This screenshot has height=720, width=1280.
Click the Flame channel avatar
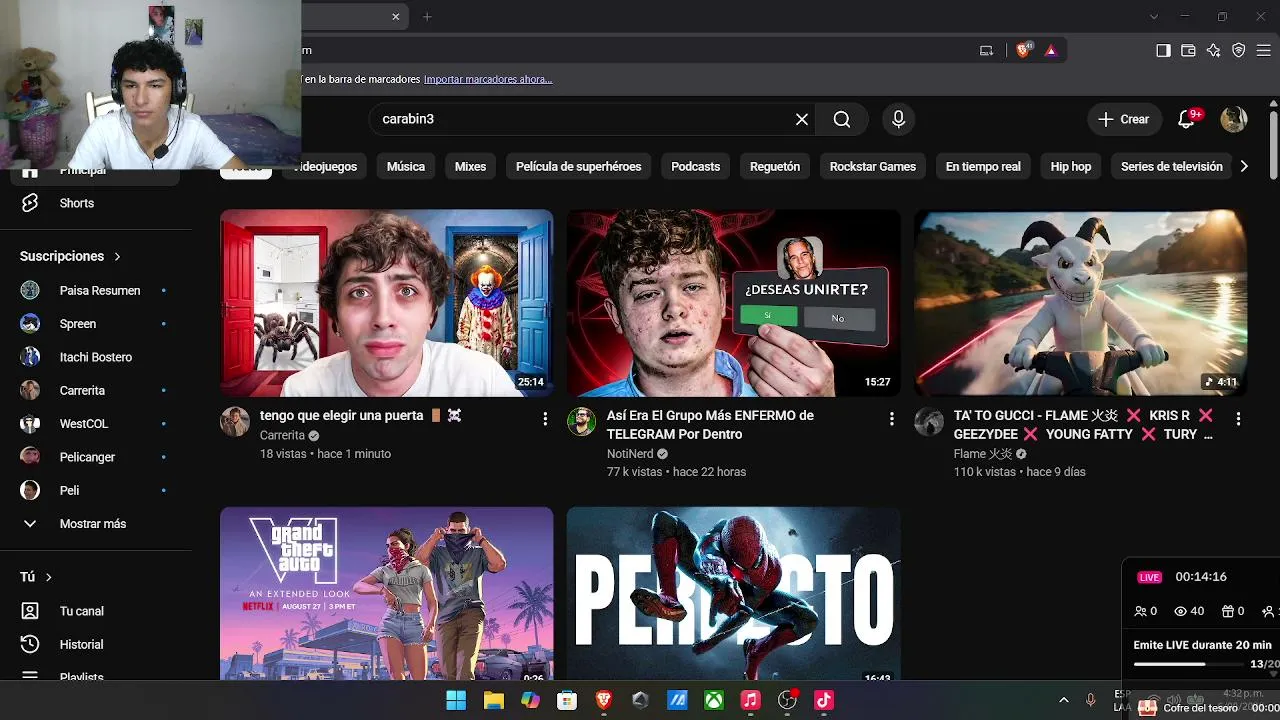929,422
